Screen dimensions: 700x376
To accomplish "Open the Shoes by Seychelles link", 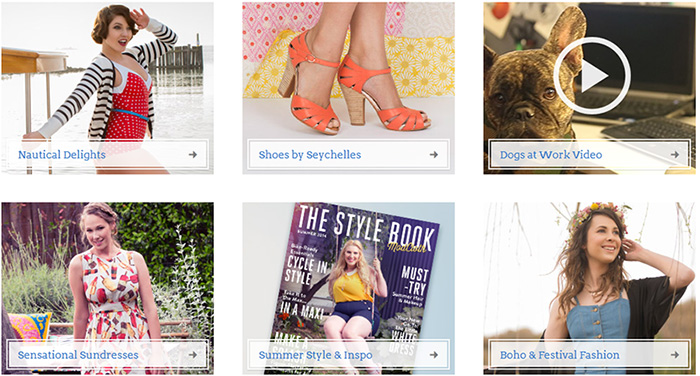I will click(x=310, y=155).
